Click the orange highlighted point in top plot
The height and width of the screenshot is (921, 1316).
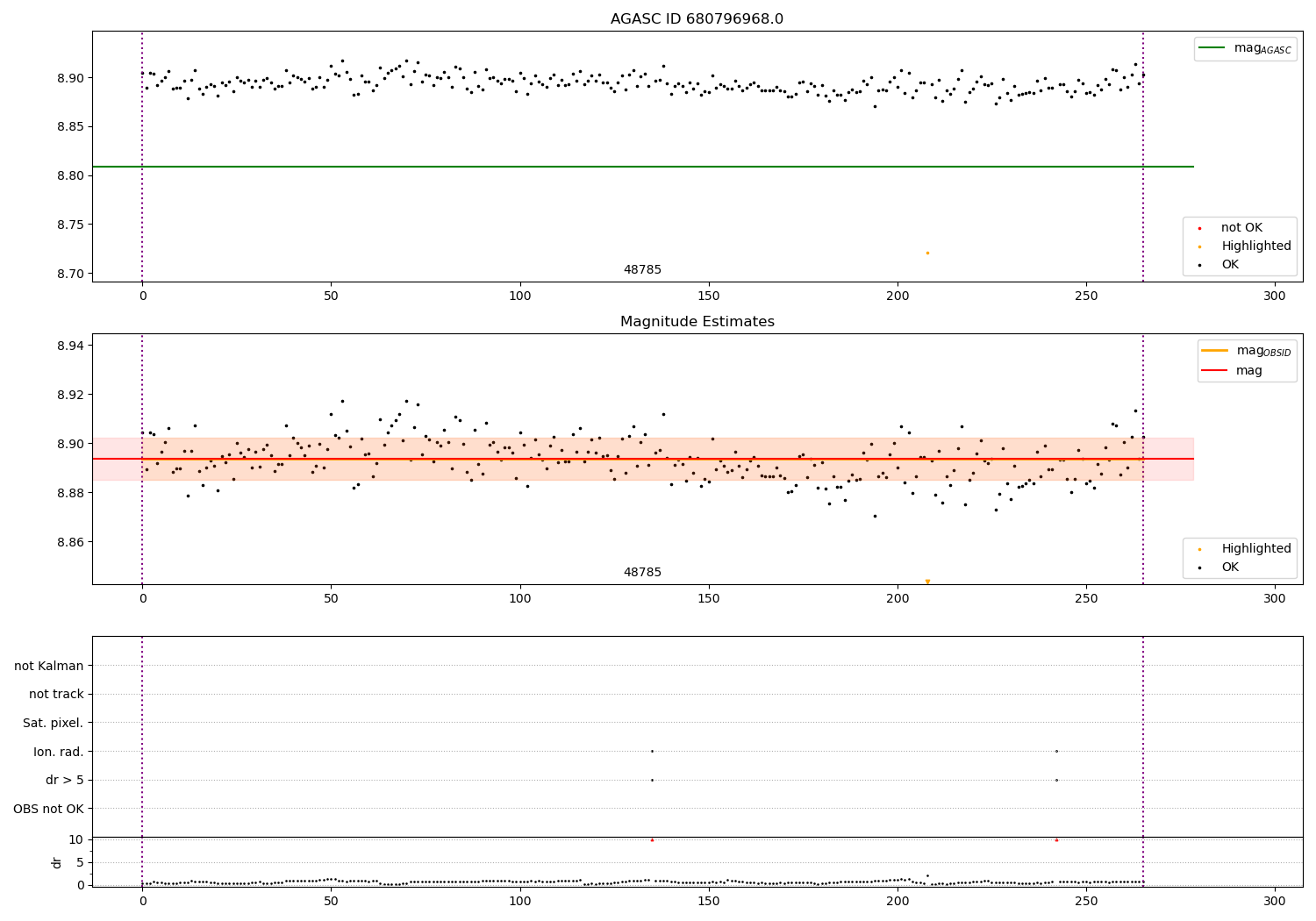[927, 253]
